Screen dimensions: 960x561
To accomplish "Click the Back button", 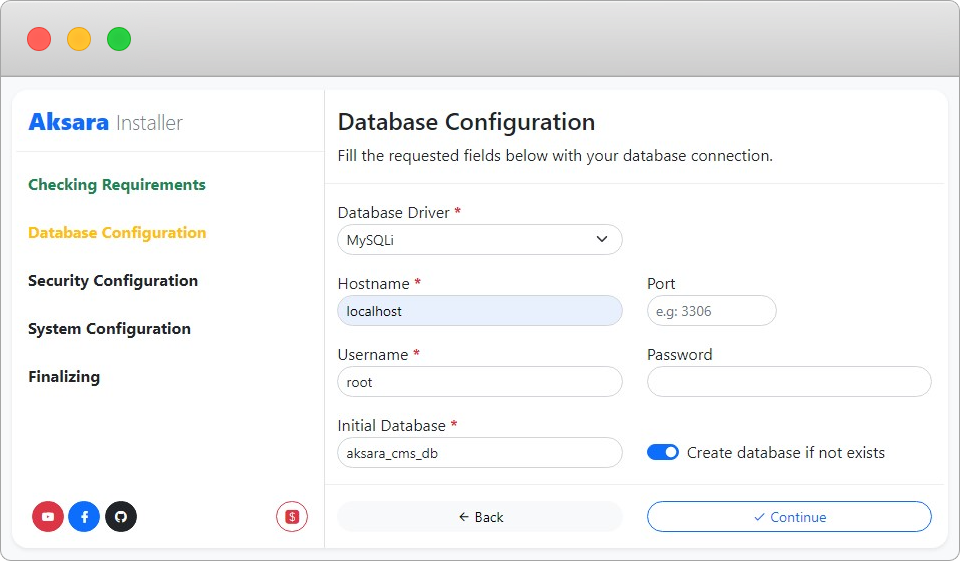I will click(x=479, y=517).
